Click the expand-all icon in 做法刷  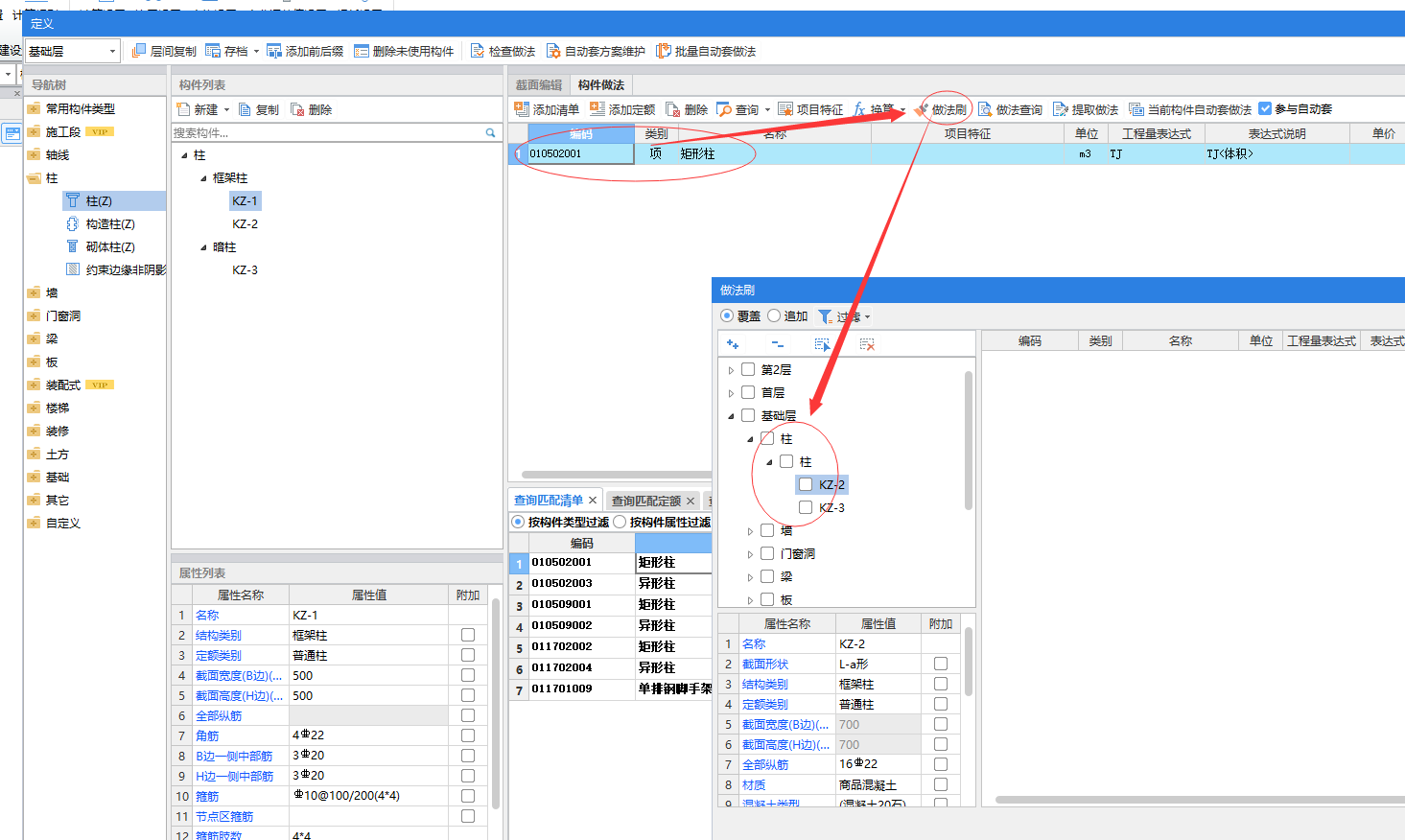click(x=733, y=343)
